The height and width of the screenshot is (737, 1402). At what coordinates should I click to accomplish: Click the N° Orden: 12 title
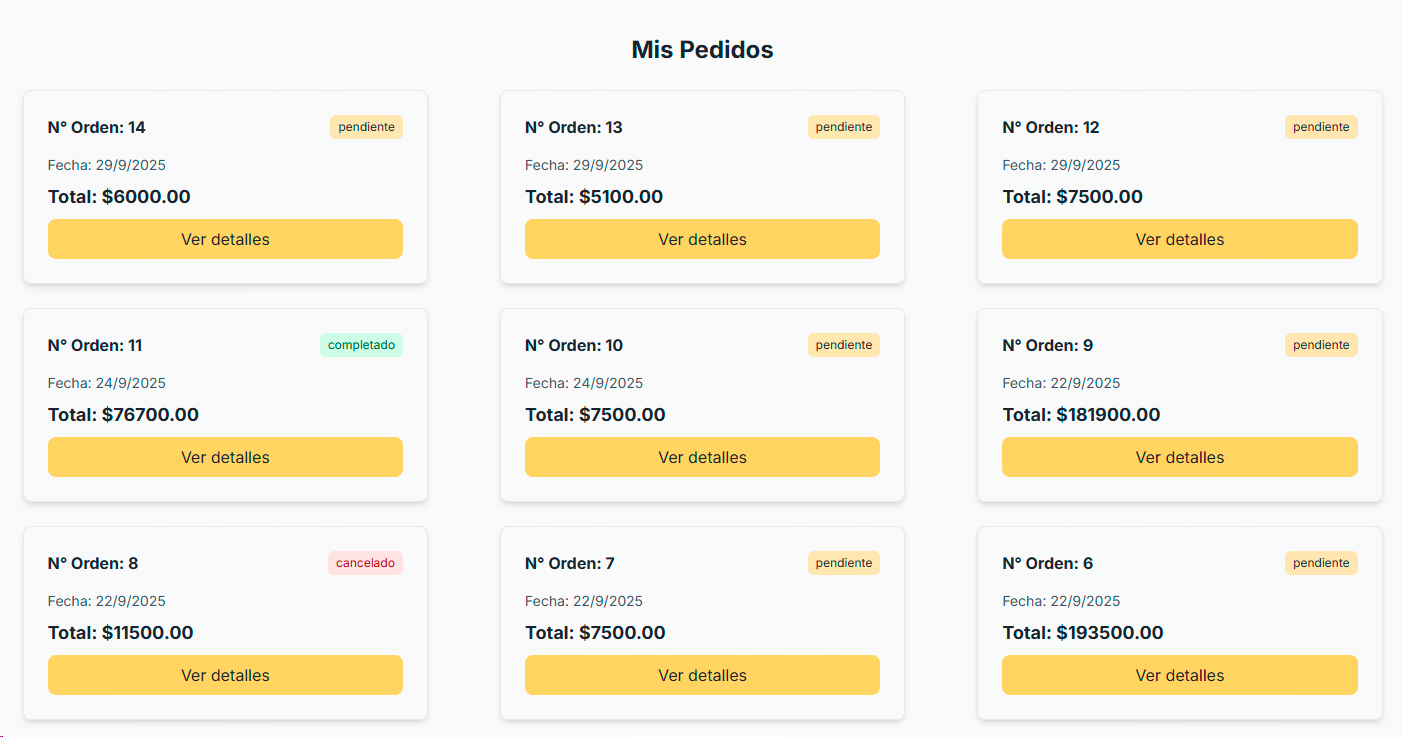[1051, 127]
